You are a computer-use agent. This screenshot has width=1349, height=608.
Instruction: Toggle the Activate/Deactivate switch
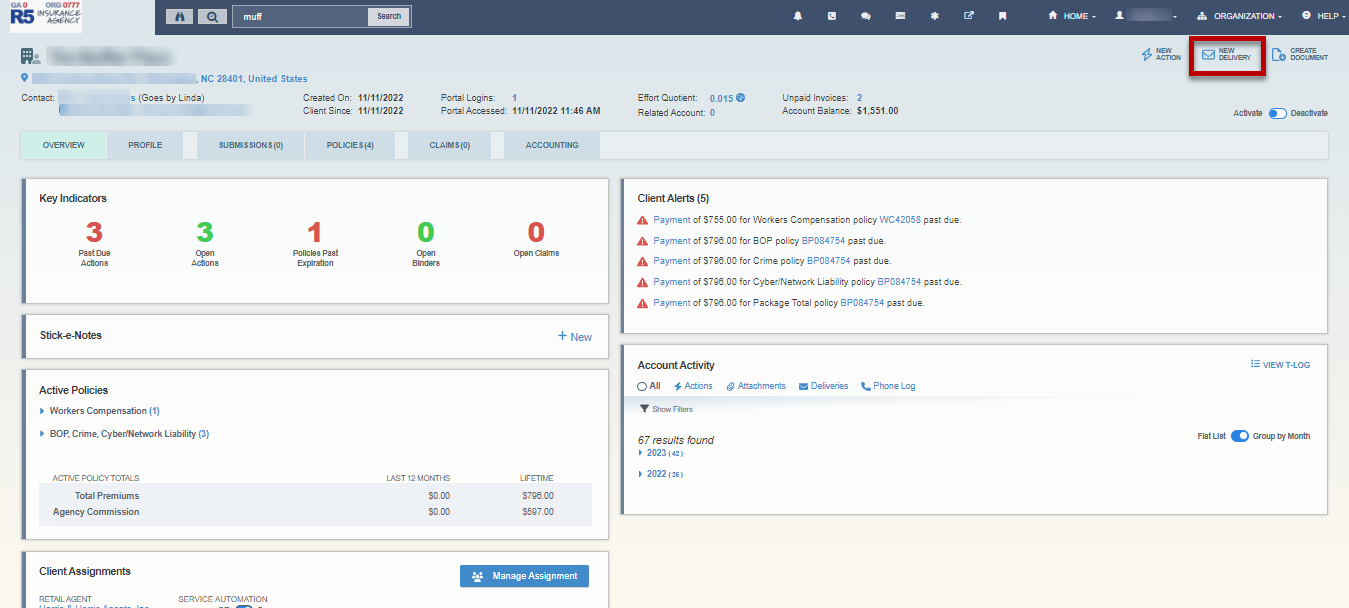click(1277, 113)
